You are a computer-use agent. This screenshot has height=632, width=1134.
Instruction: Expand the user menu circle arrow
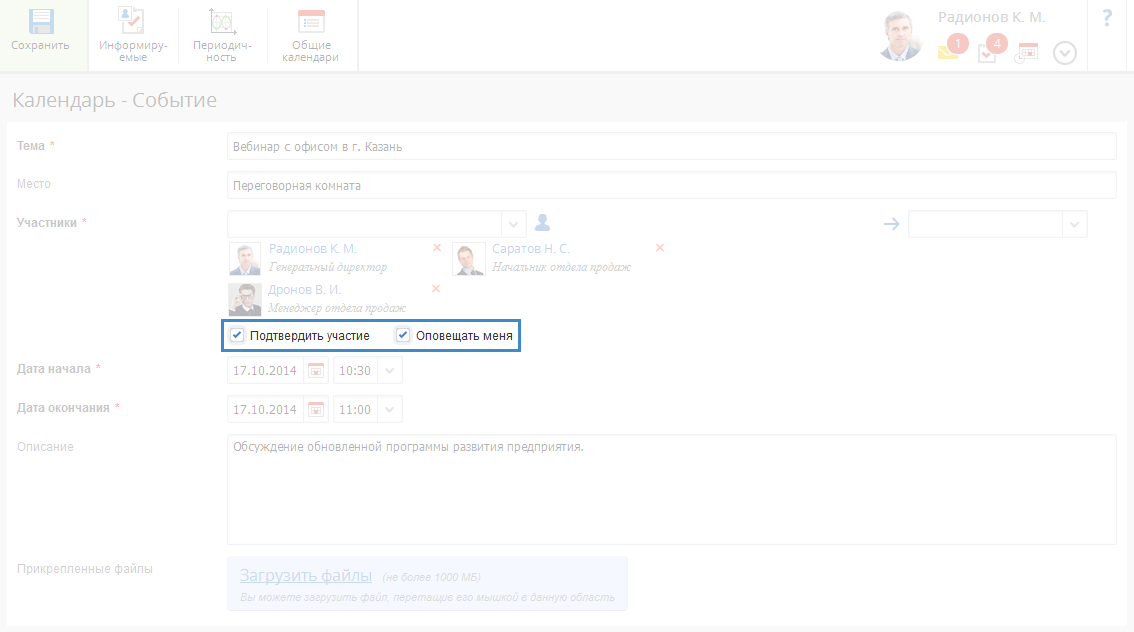pos(1065,53)
